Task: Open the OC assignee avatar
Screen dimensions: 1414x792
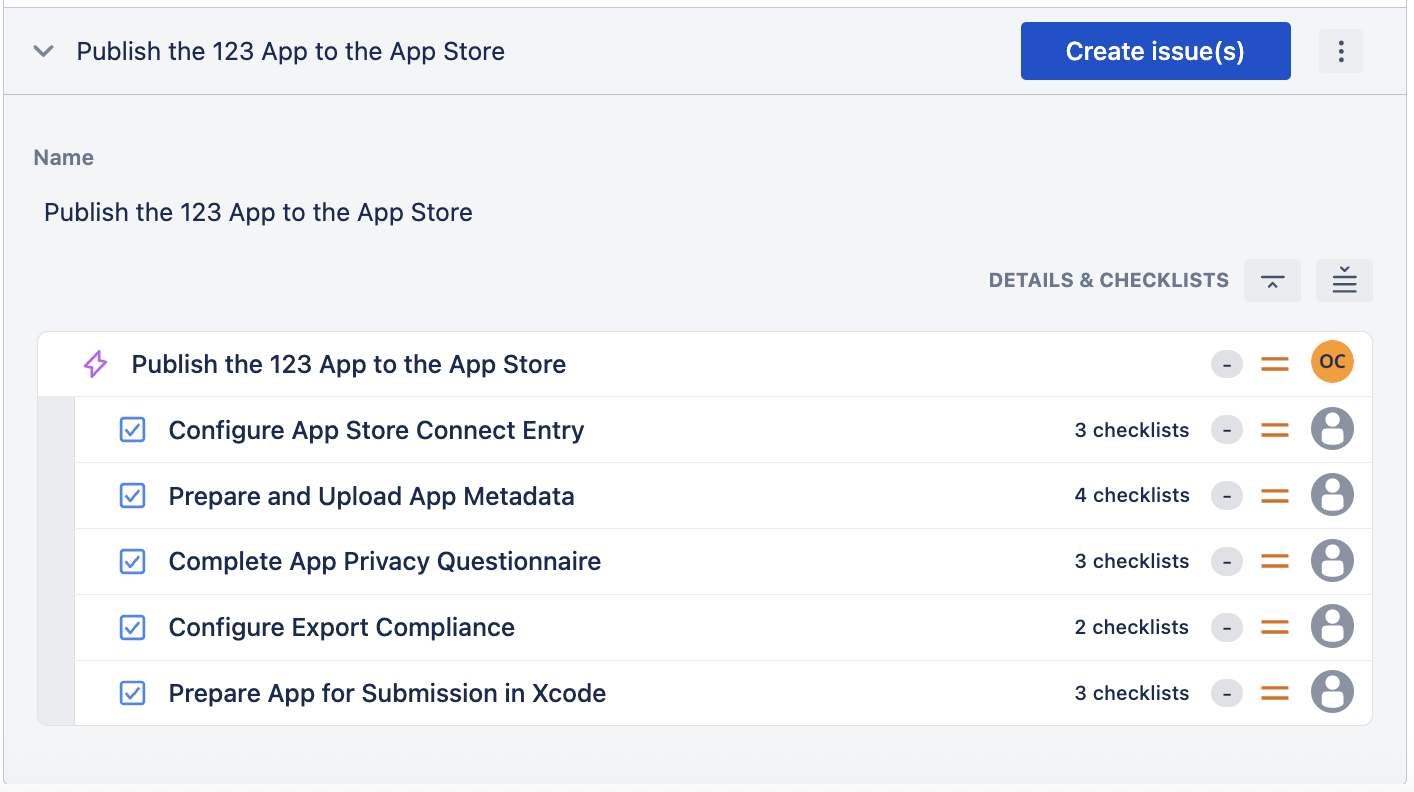Action: (x=1331, y=363)
